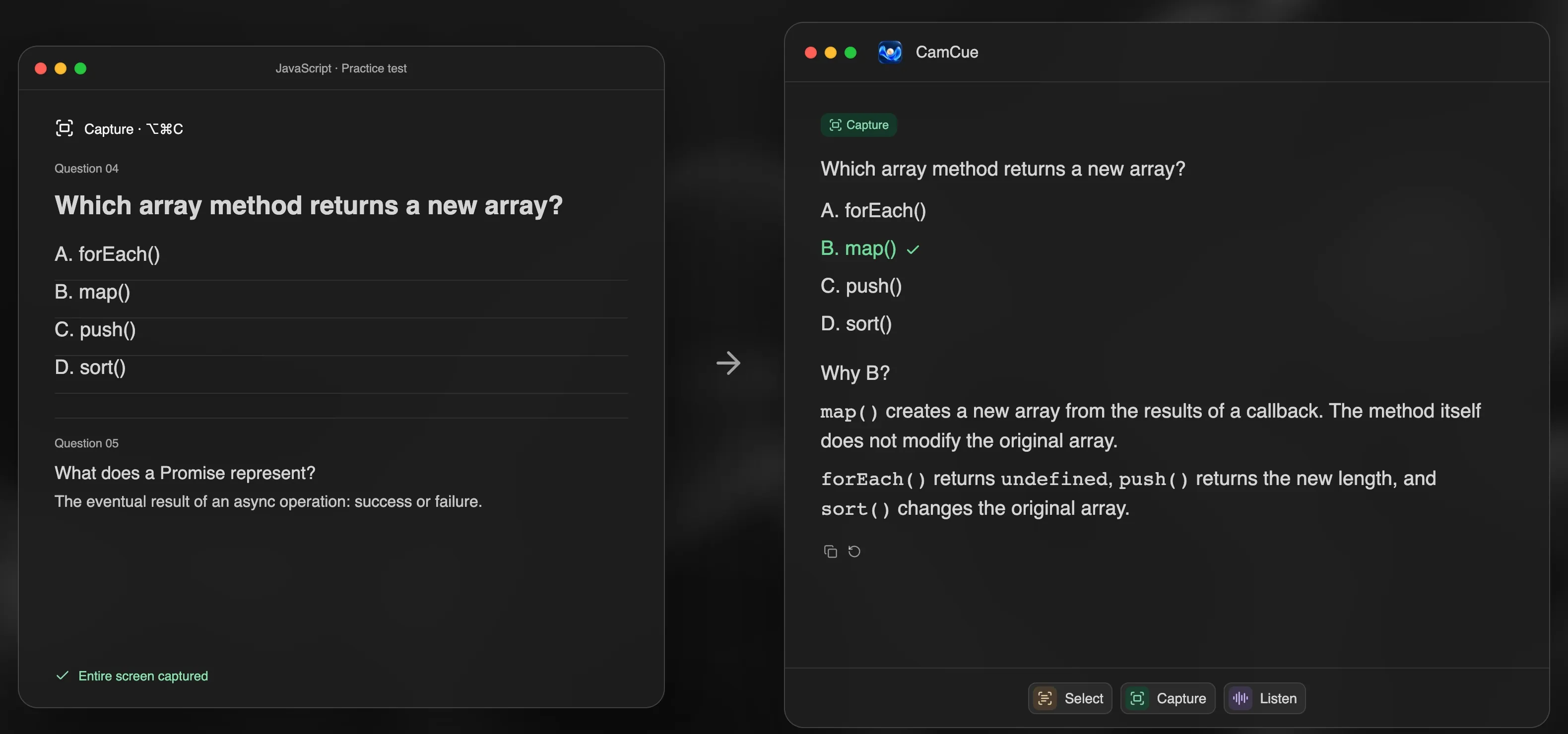Click the 'Why B?' heading
The height and width of the screenshot is (734, 1568).
pos(854,372)
